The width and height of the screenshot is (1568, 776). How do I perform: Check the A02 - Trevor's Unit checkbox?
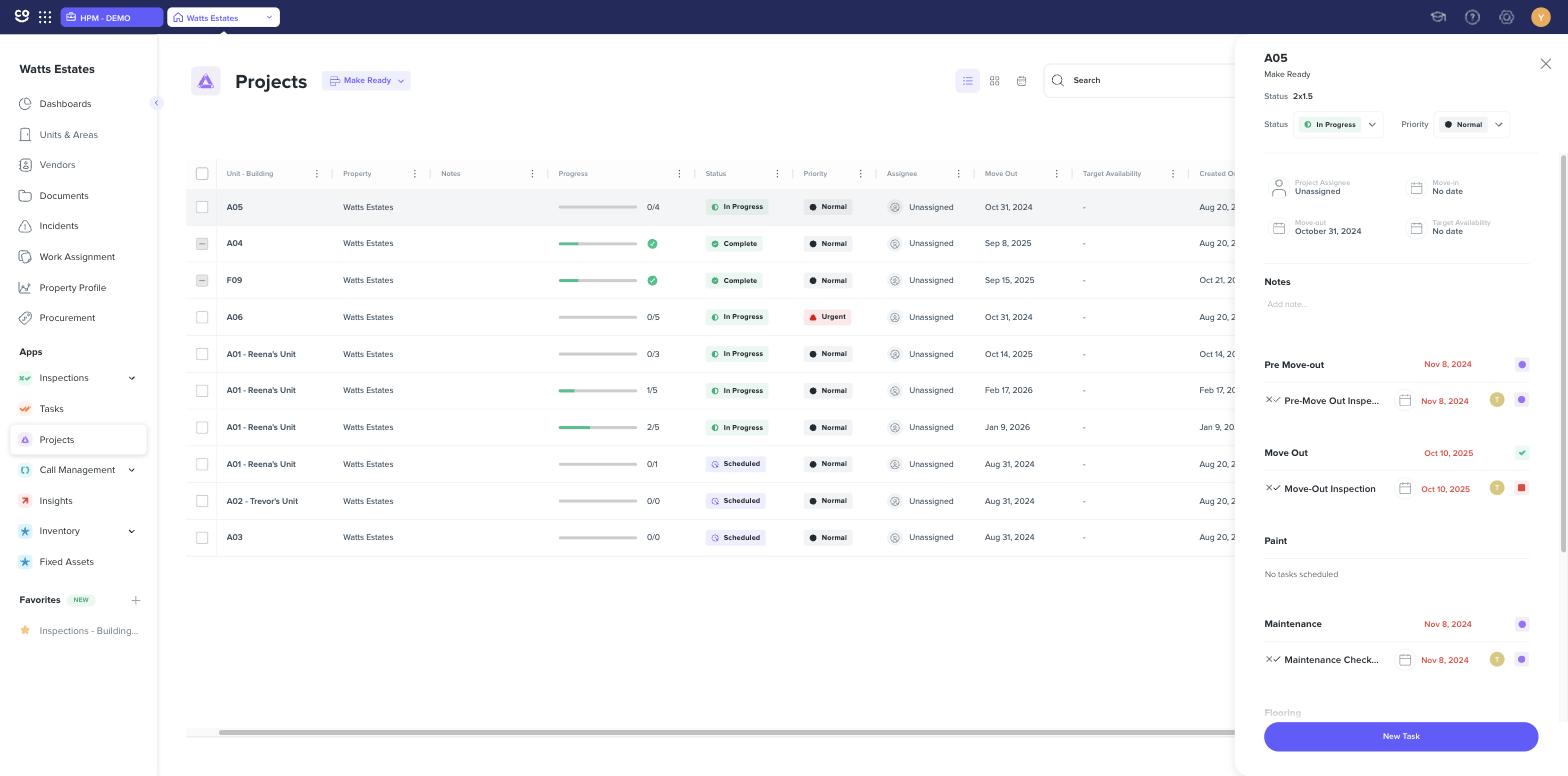202,501
